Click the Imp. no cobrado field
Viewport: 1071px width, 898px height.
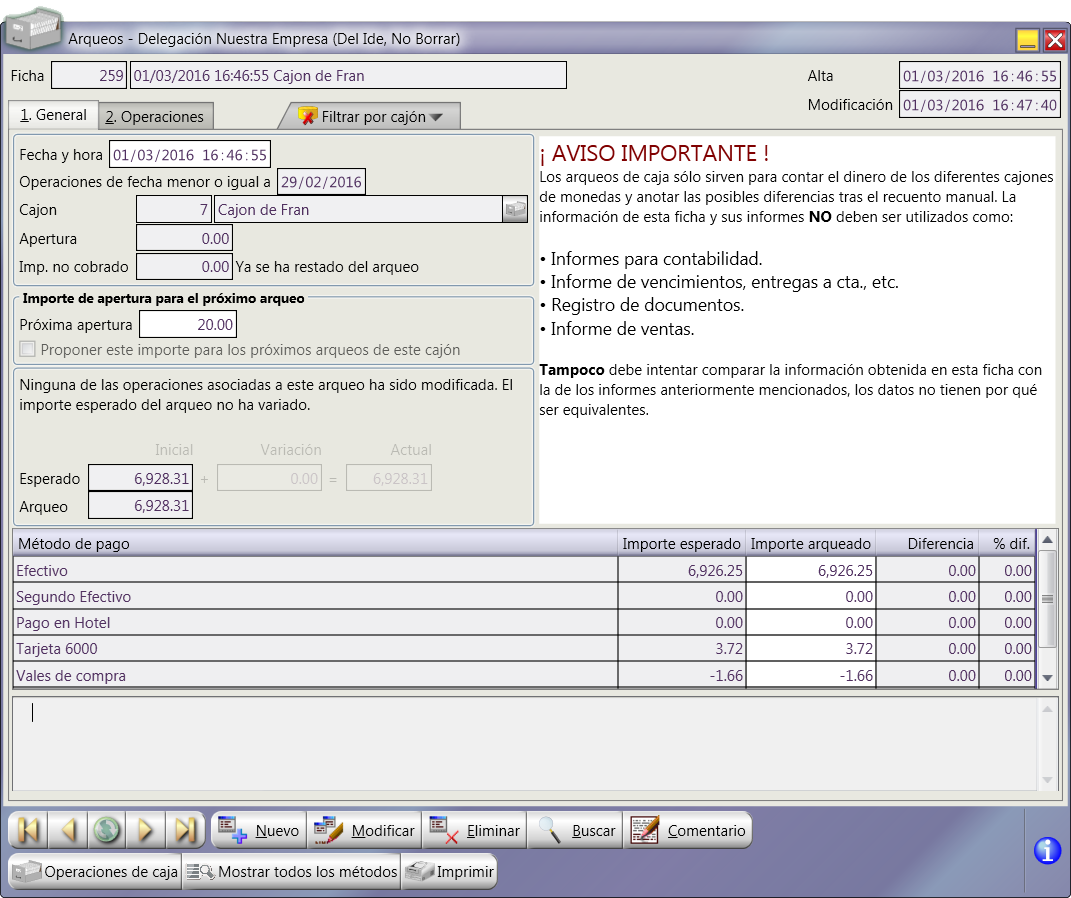[184, 266]
